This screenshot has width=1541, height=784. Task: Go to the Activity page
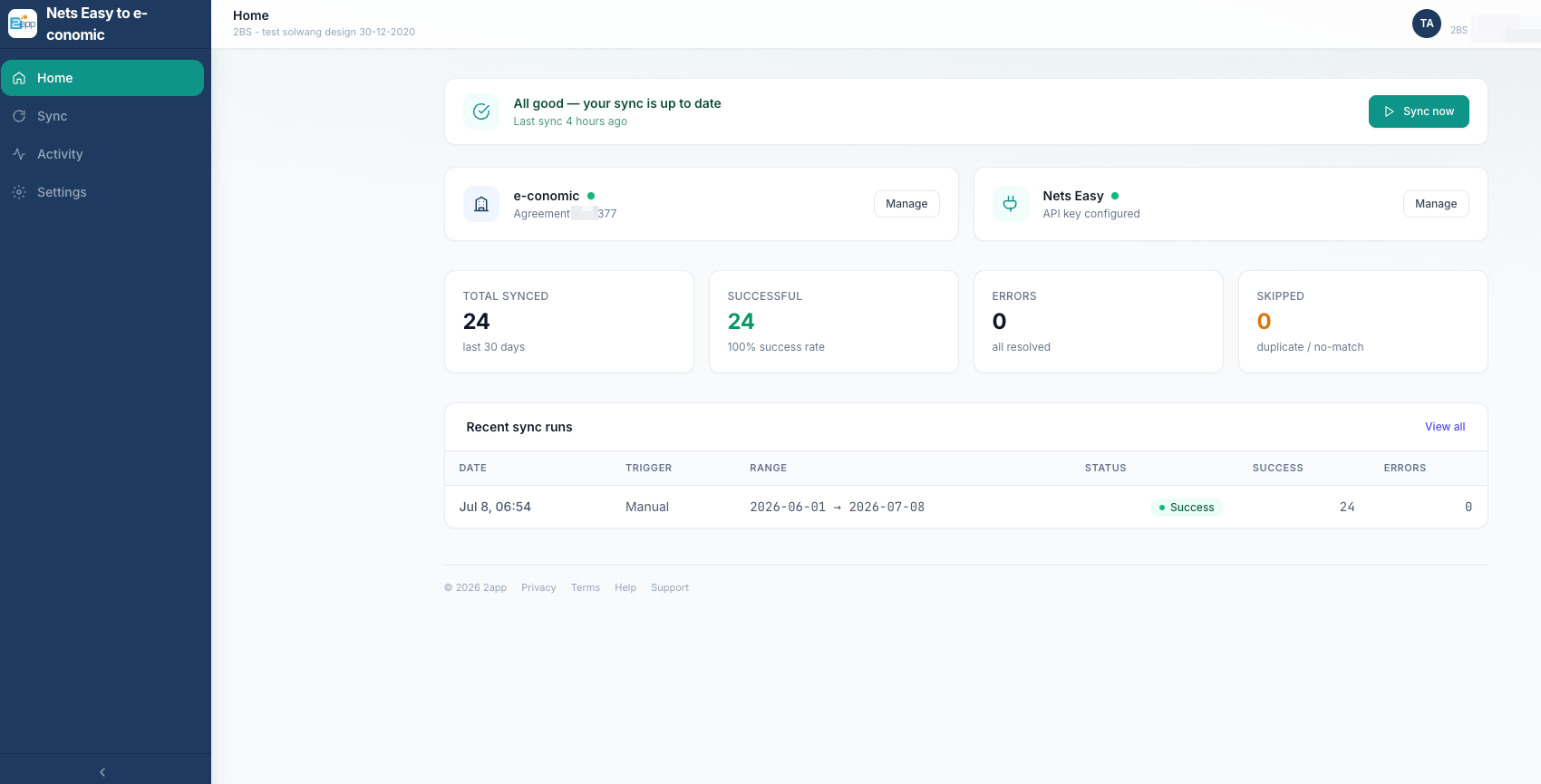point(102,154)
